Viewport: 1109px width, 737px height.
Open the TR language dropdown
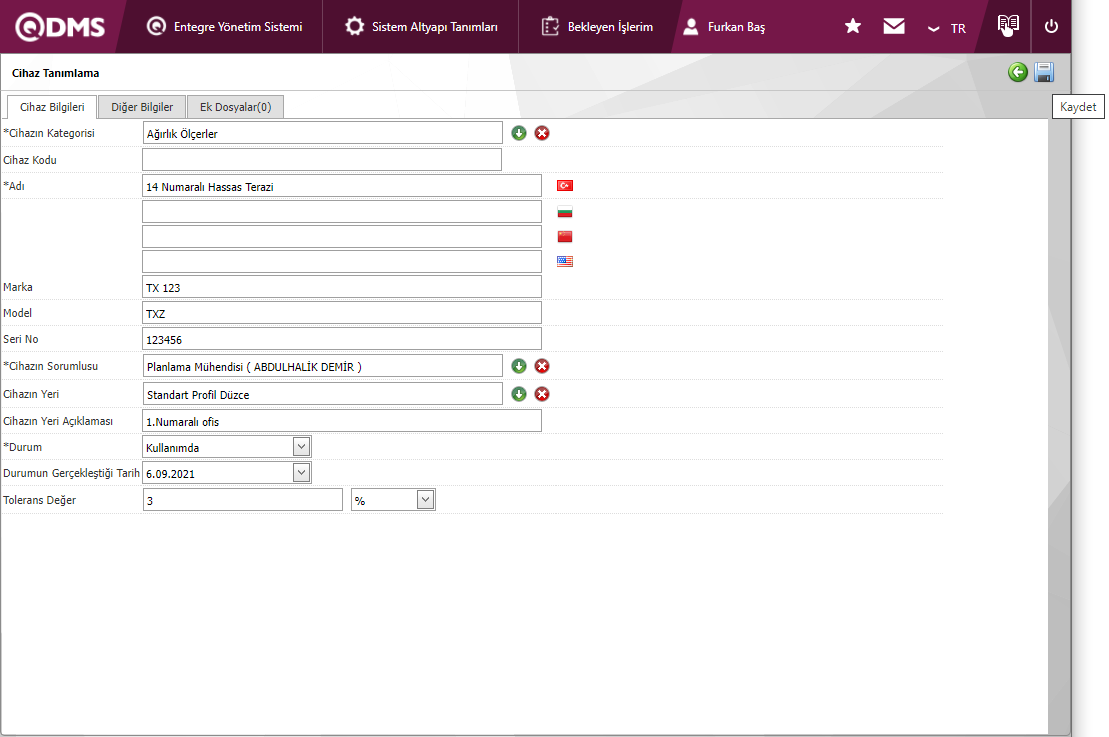[x=946, y=28]
